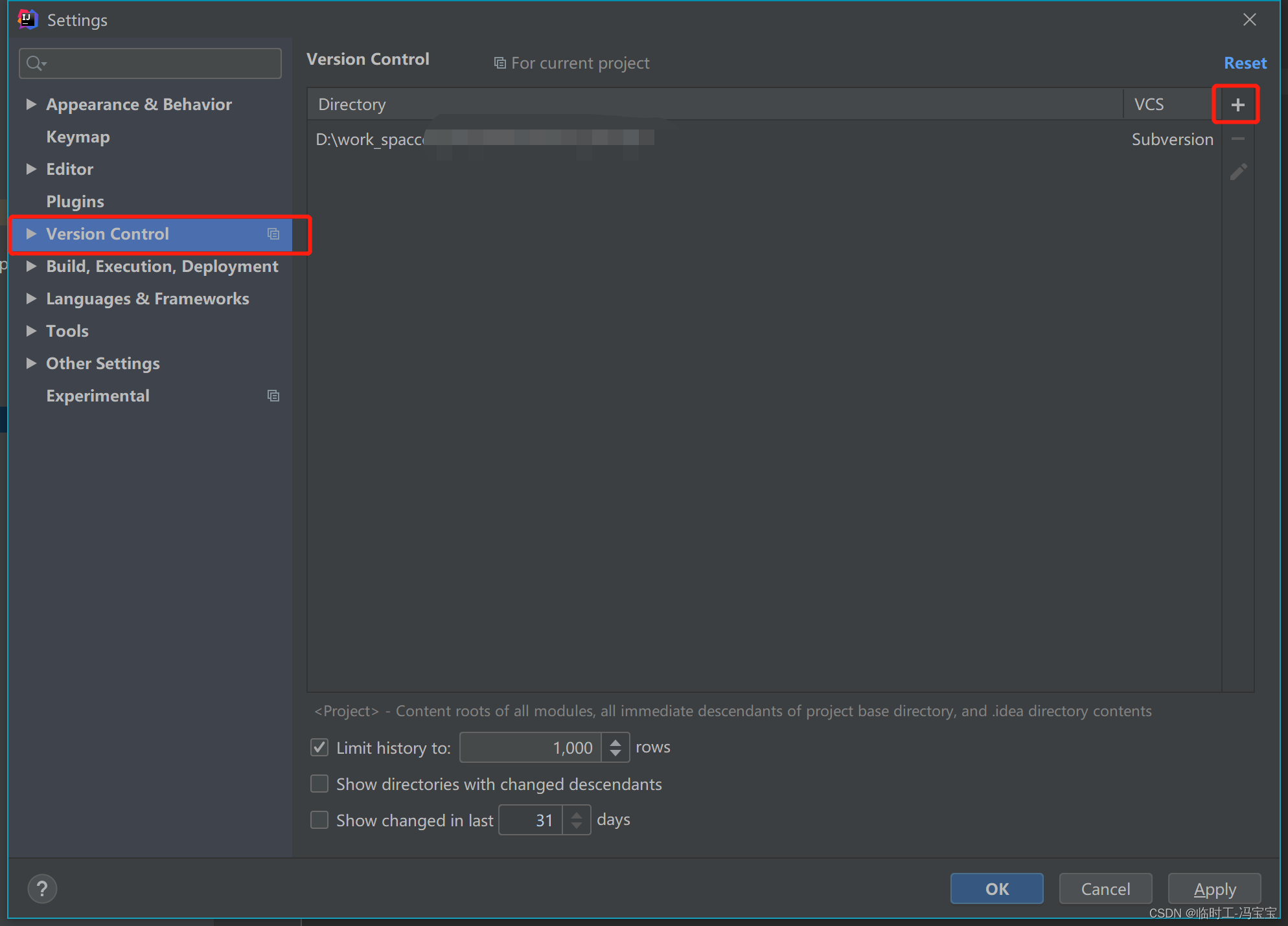
Task: Click the Experimental settings copy icon
Action: tap(273, 394)
